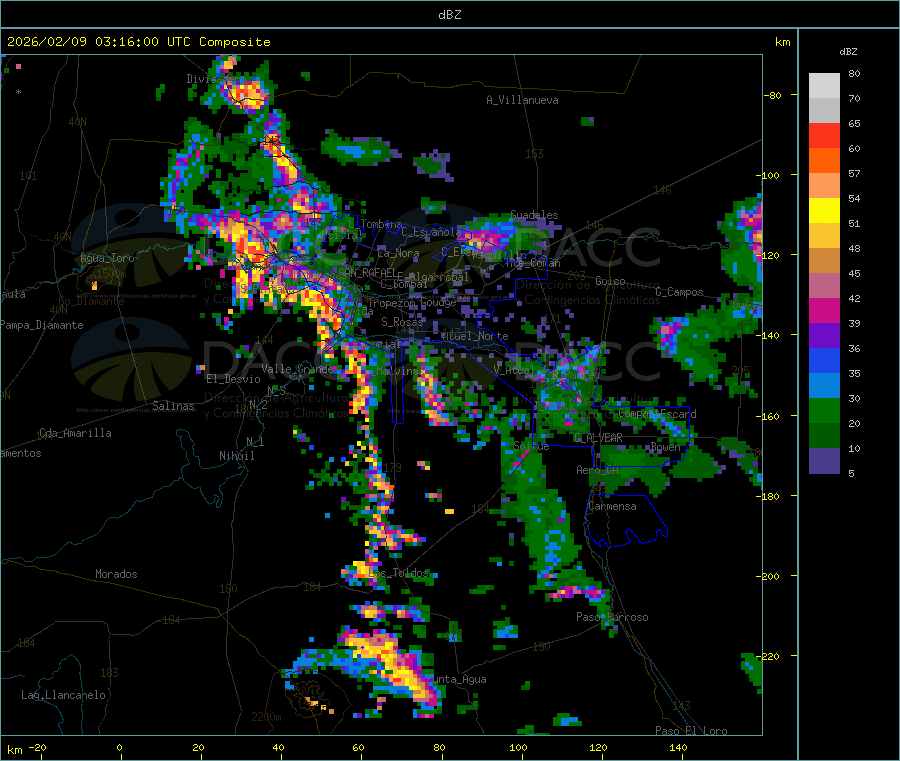Click the Cda_Amarilla location label
The image size is (900, 761).
point(75,433)
